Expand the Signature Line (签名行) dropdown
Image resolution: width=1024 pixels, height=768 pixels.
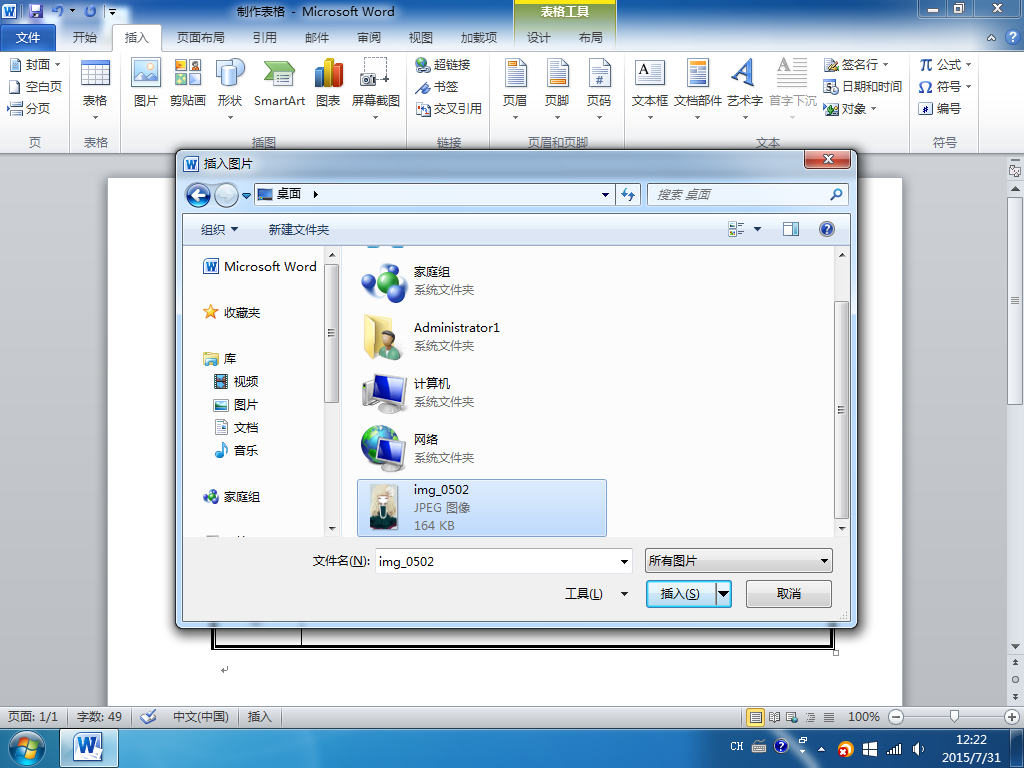click(886, 65)
